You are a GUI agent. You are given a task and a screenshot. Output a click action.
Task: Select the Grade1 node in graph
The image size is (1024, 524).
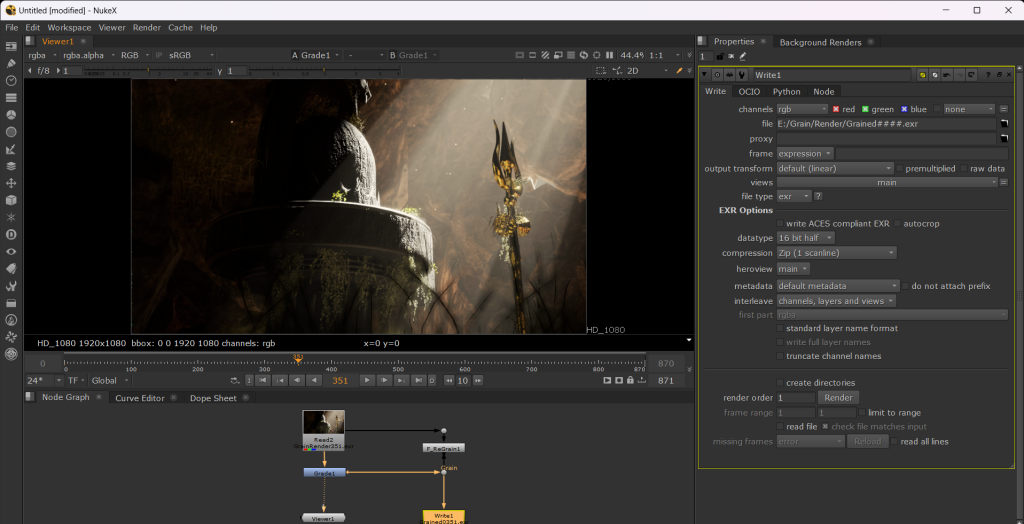click(325, 472)
